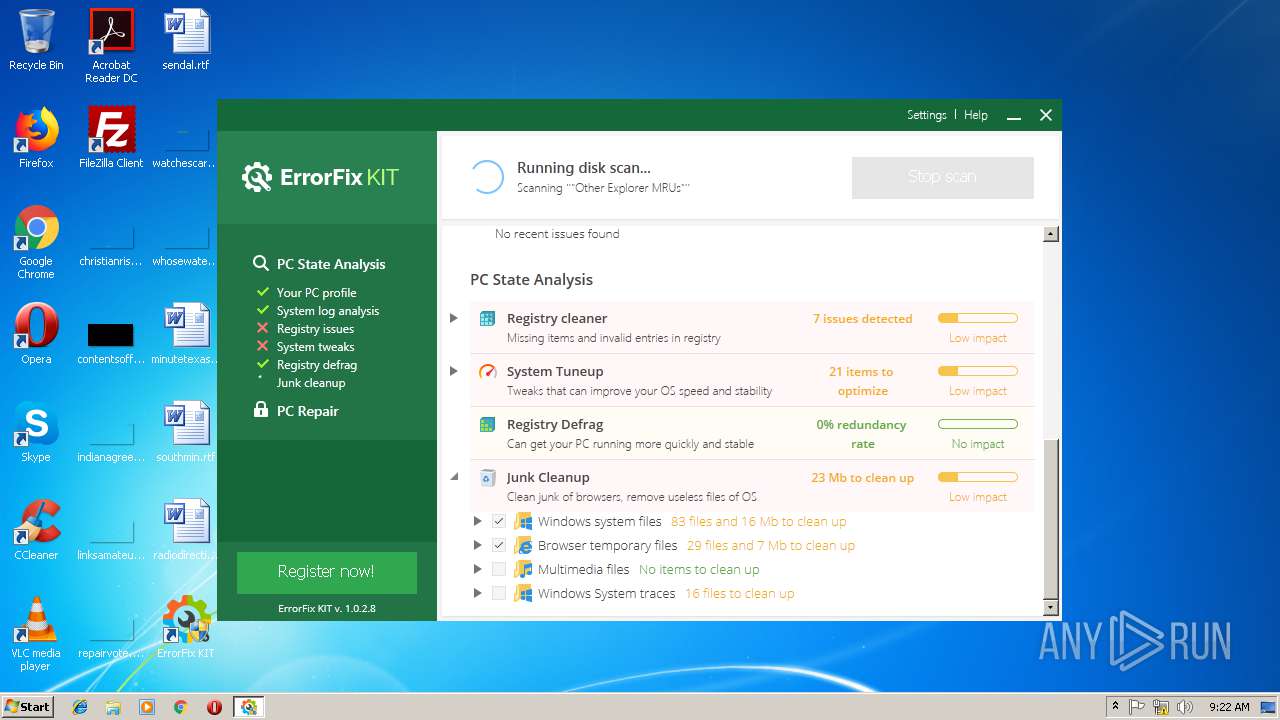
Task: Click '83 files and 16 Mb to clean up'
Action: tap(759, 521)
